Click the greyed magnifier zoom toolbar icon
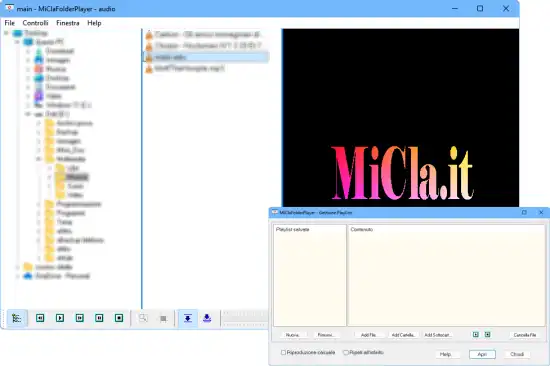 (x=143, y=318)
